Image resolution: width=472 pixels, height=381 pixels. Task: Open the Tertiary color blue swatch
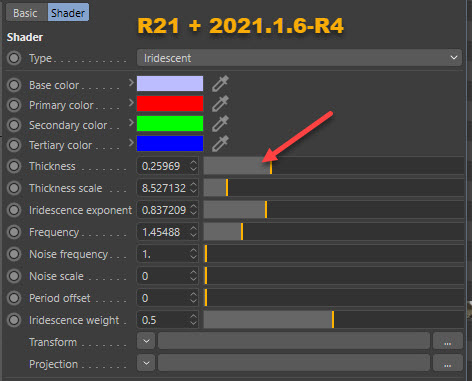pyautogui.click(x=170, y=143)
